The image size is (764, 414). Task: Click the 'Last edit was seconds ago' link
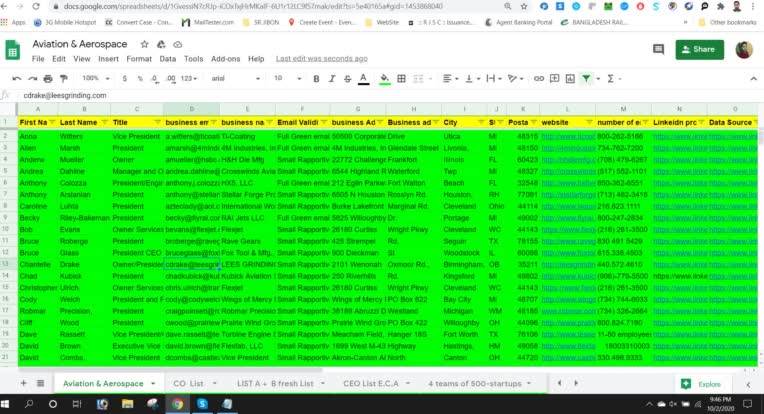[x=322, y=58]
